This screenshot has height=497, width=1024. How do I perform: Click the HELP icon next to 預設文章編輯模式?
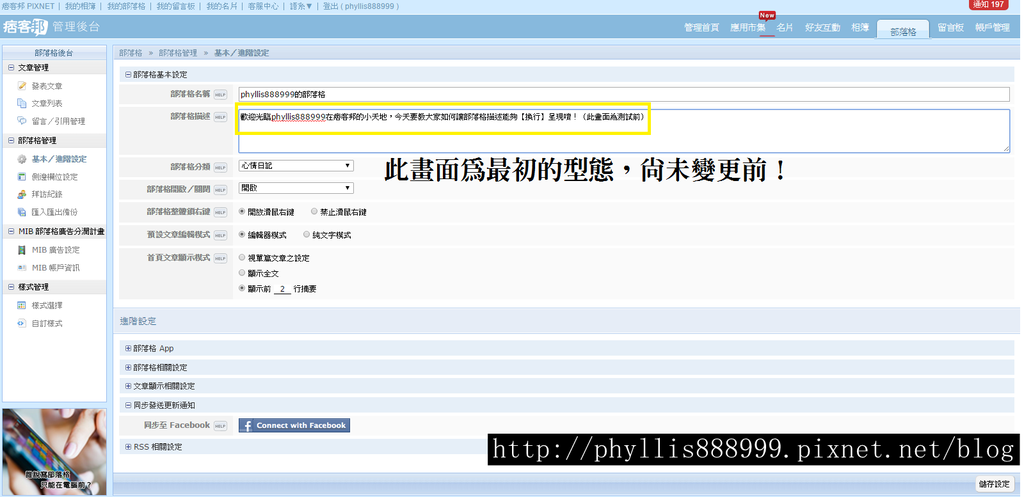220,234
